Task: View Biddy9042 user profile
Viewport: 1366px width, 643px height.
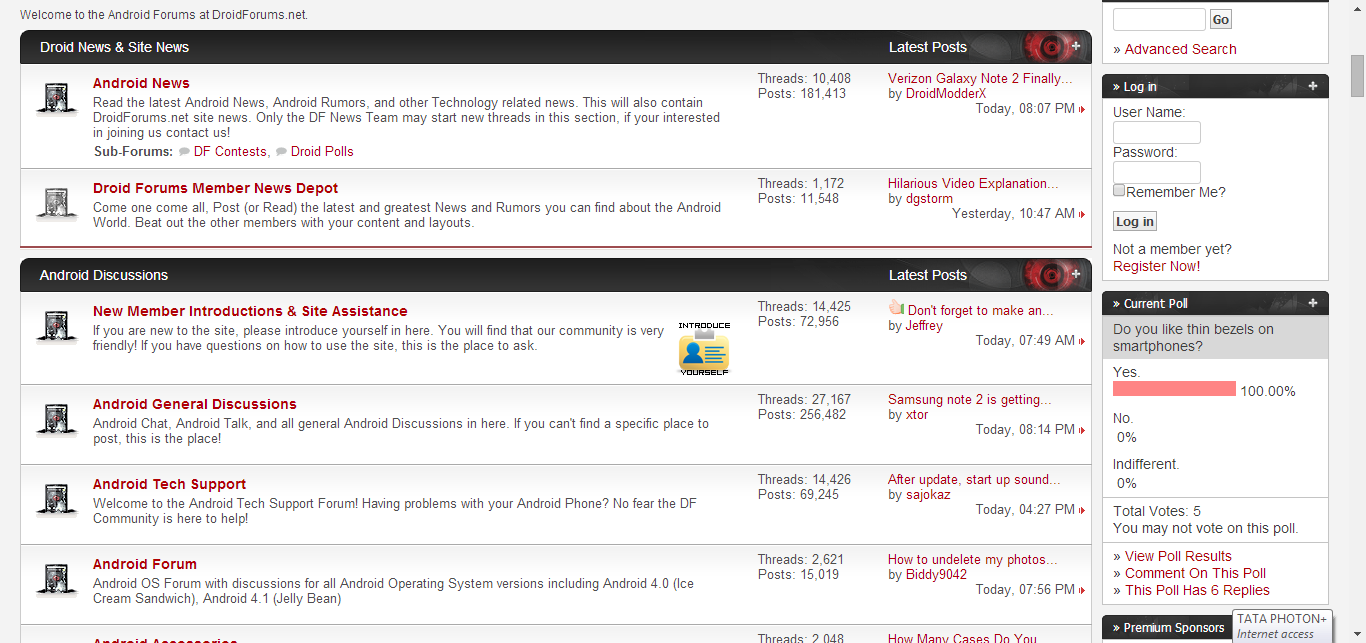Action: pos(936,574)
